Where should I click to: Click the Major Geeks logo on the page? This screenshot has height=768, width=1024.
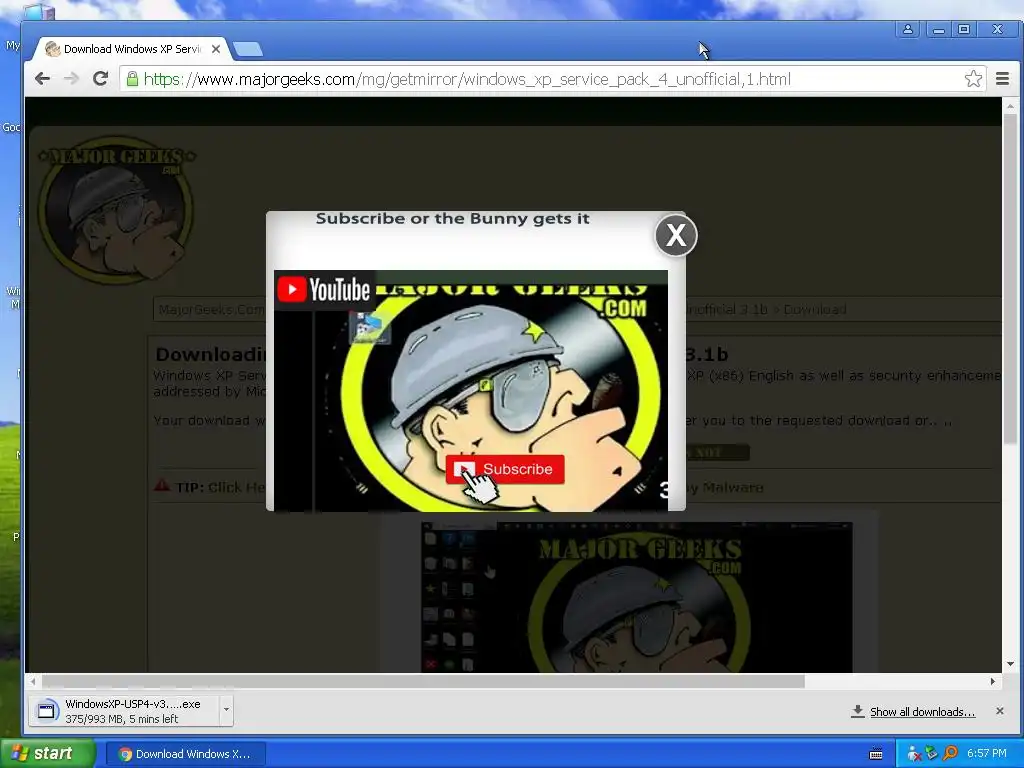pyautogui.click(x=116, y=210)
